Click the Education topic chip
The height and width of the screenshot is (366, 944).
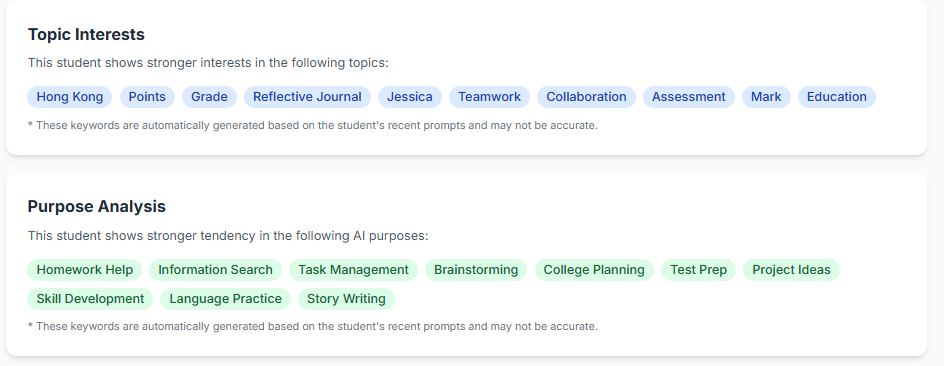pyautogui.click(x=837, y=97)
